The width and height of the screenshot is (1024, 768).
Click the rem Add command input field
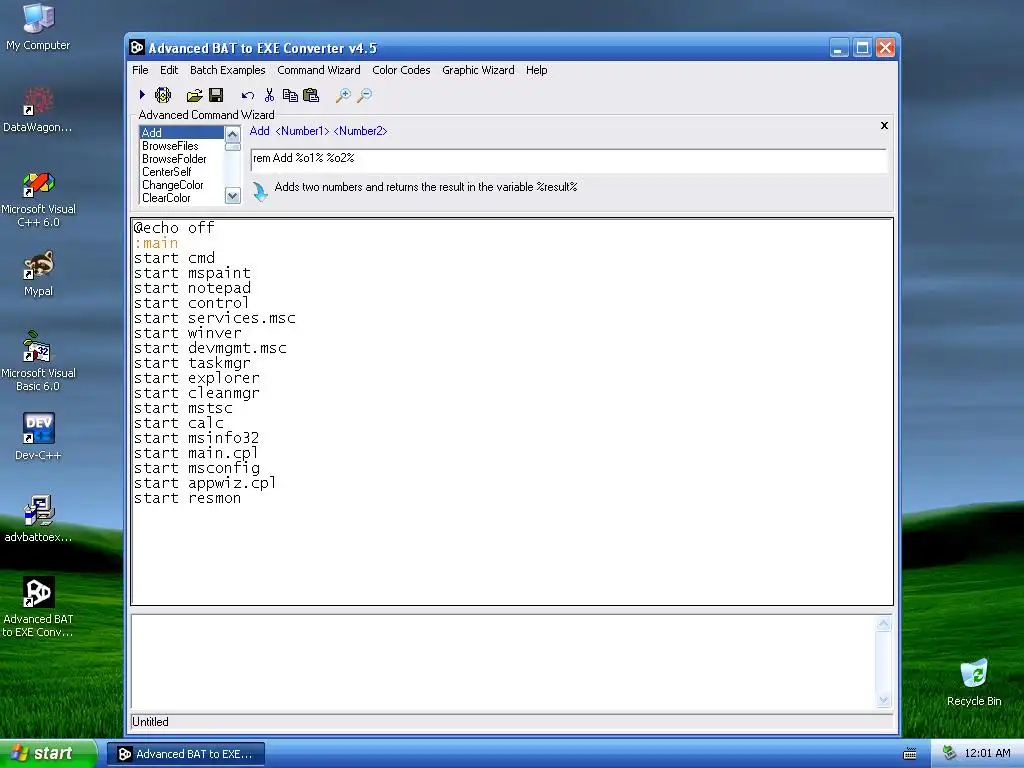click(568, 159)
